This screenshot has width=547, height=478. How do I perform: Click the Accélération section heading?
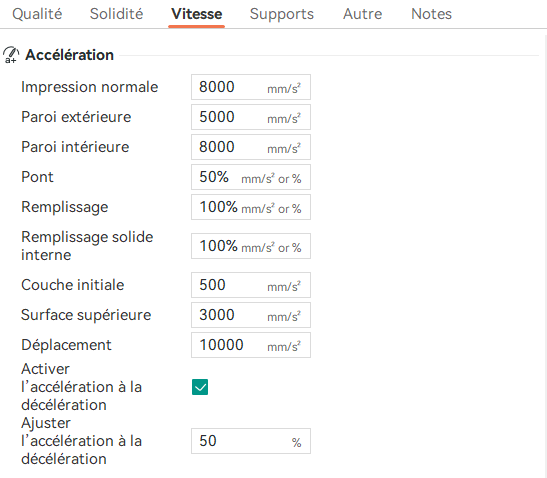(69, 55)
